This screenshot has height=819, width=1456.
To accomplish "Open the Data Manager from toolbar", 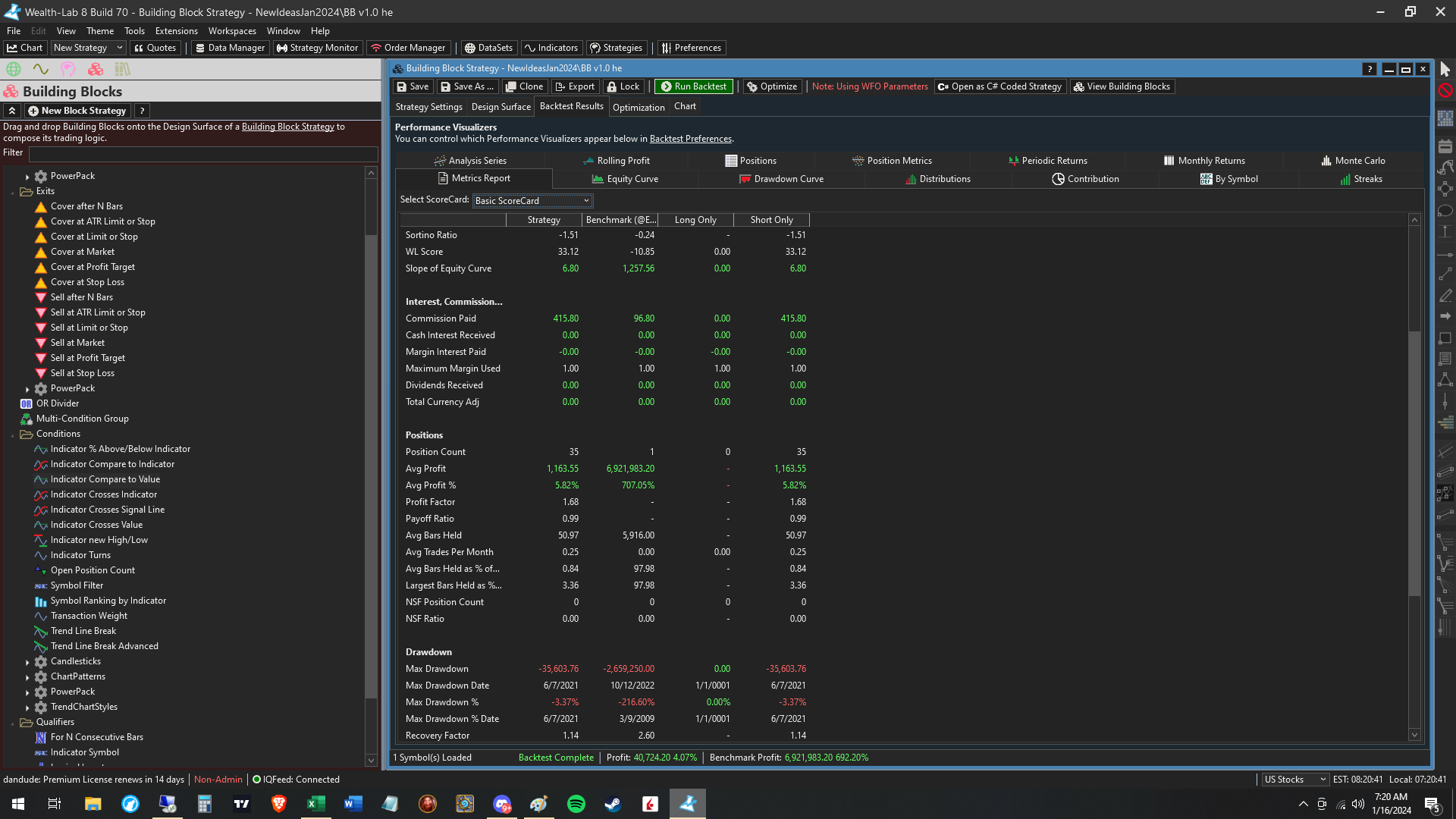I will pyautogui.click(x=230, y=48).
